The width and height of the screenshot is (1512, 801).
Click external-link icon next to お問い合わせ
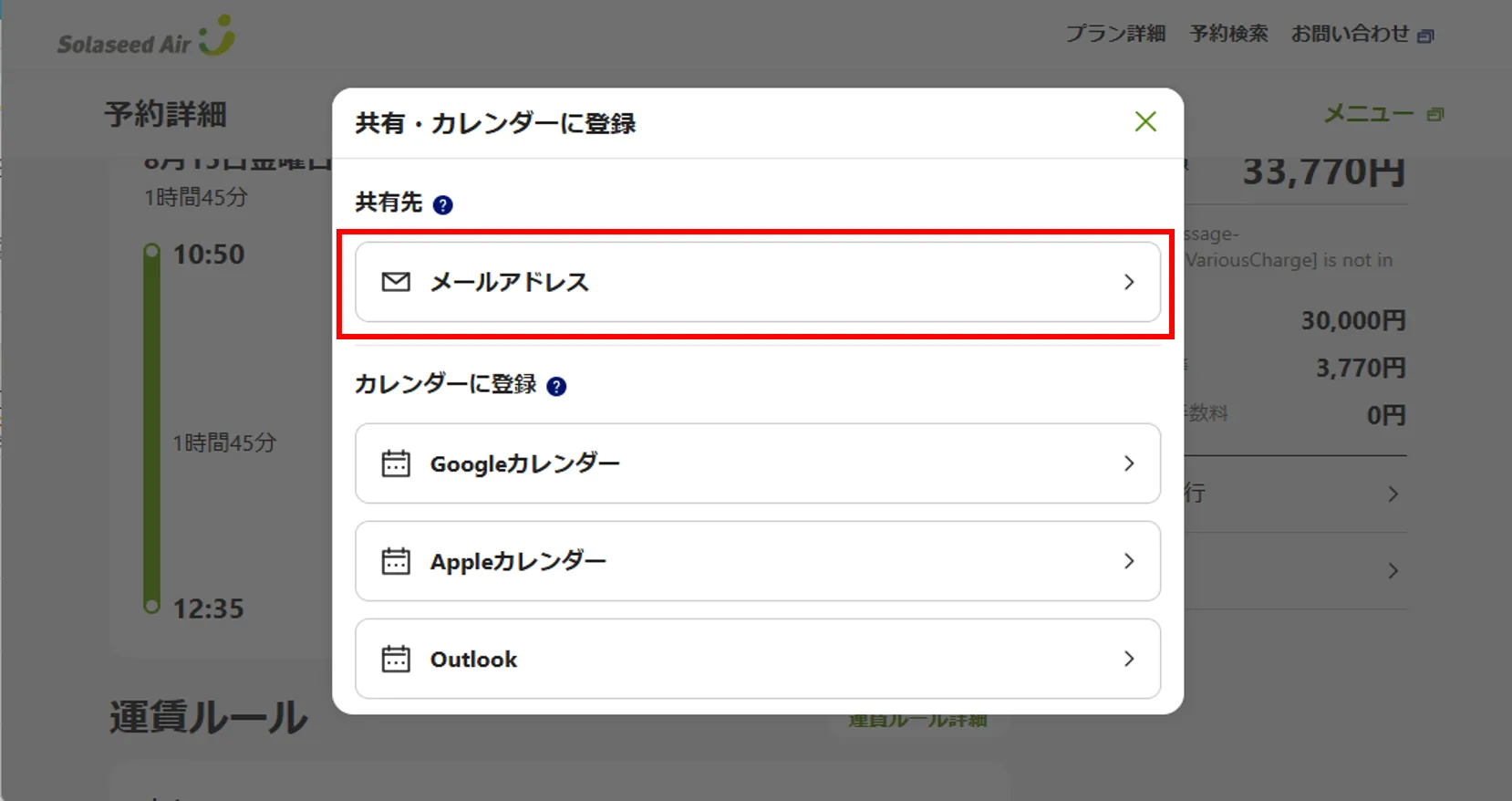1425,36
